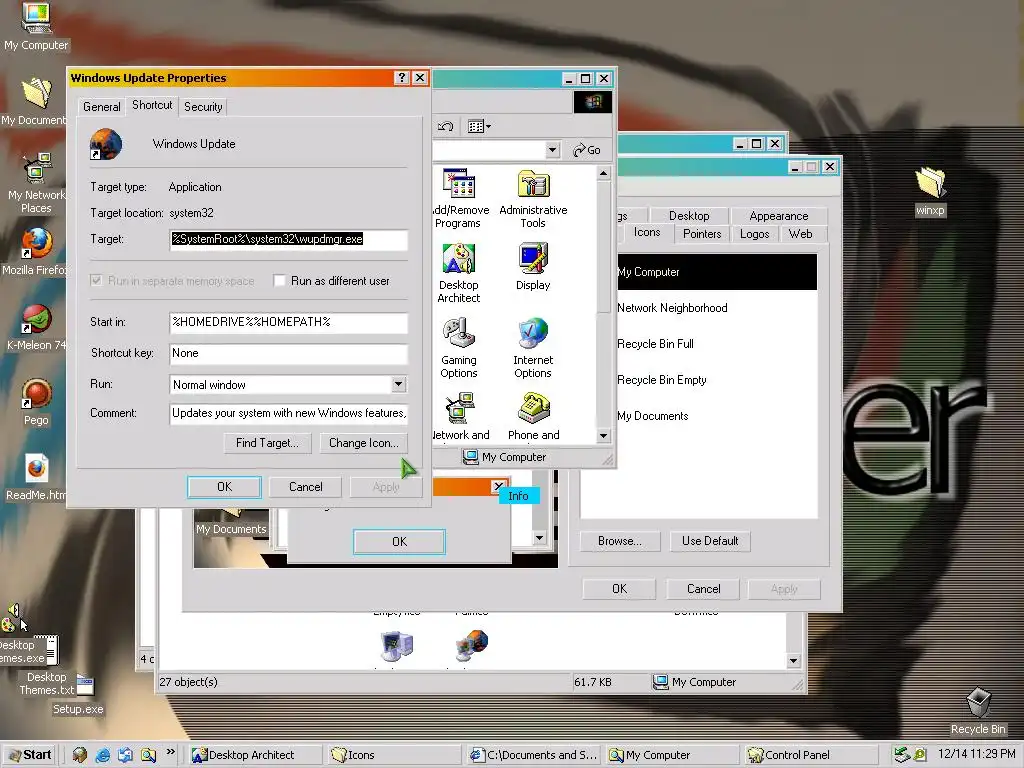Click OK in Windows Update Properties
1024x768 pixels.
224,487
